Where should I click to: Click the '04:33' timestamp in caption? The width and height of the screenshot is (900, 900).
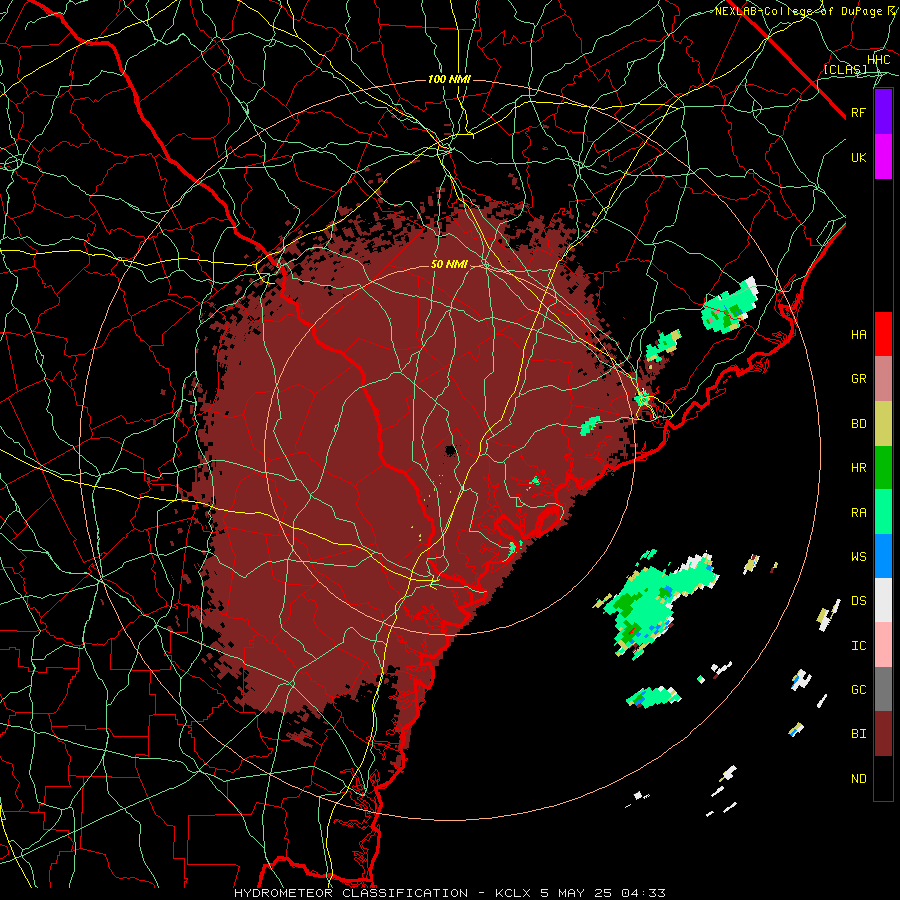643,893
